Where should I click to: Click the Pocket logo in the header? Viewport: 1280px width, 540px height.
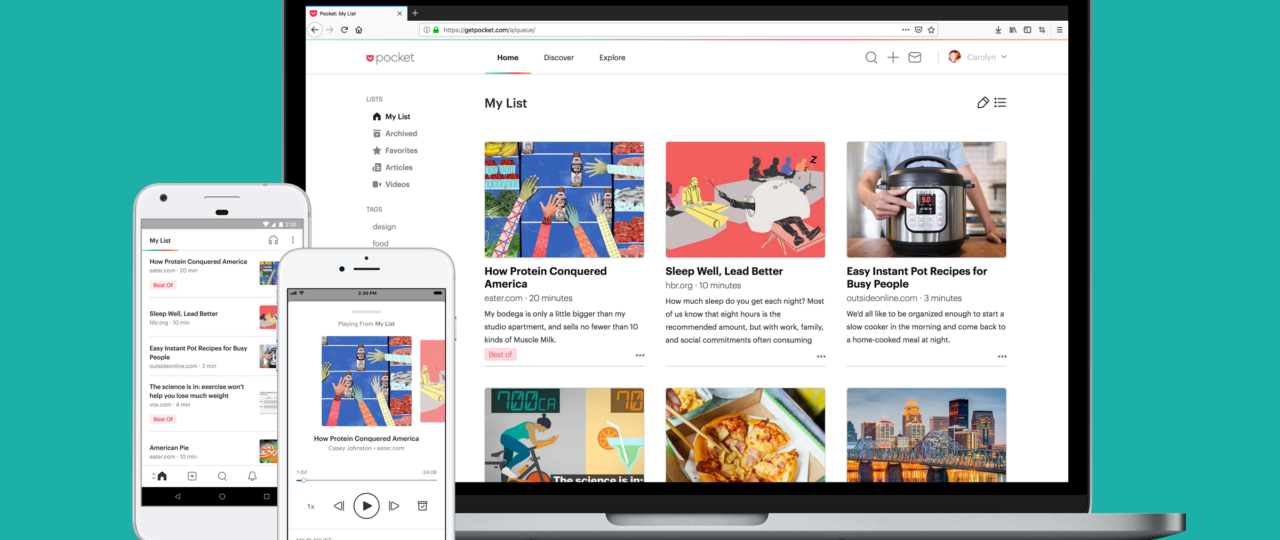[390, 58]
